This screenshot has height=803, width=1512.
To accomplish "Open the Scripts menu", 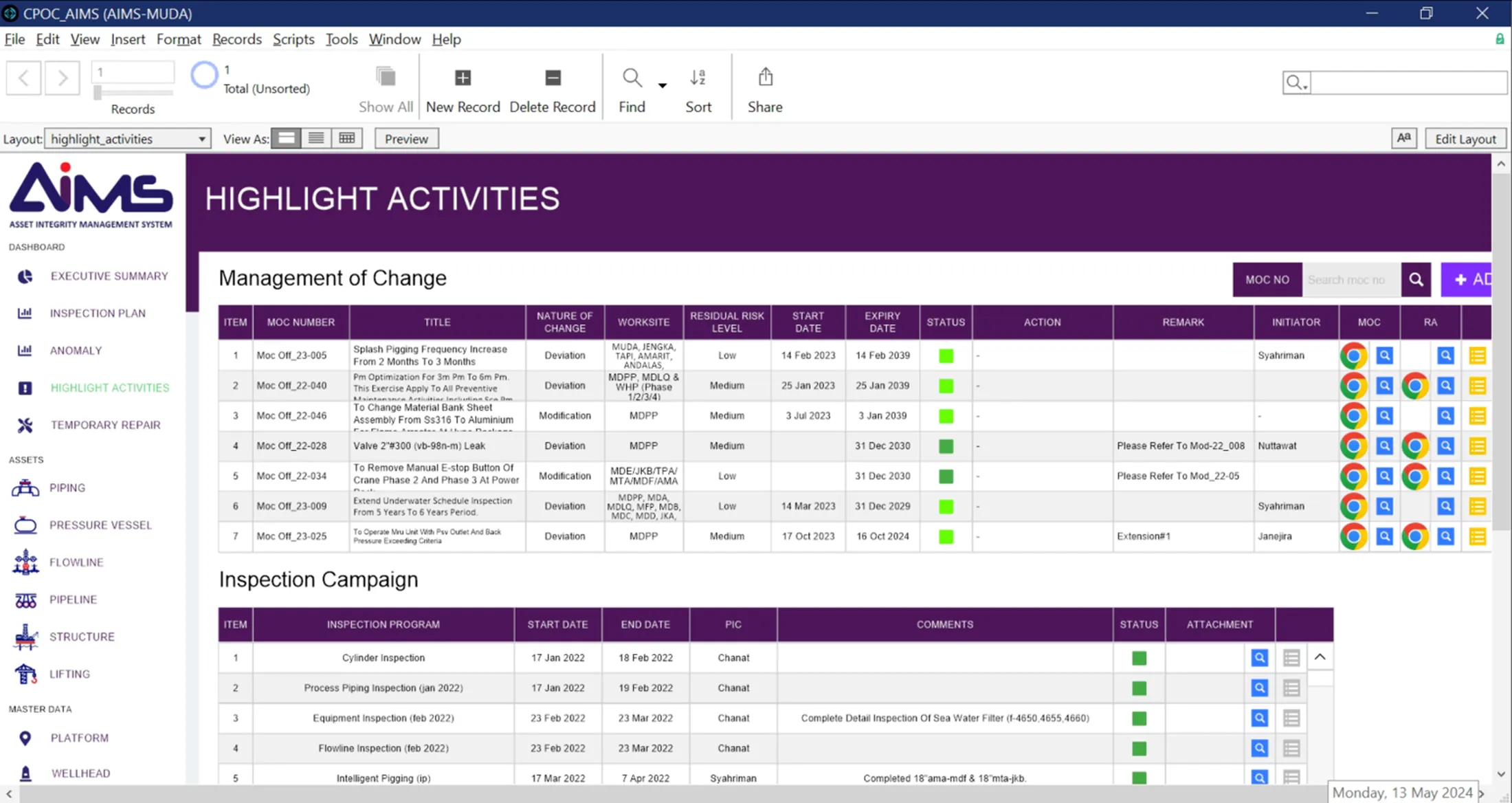I will (293, 39).
